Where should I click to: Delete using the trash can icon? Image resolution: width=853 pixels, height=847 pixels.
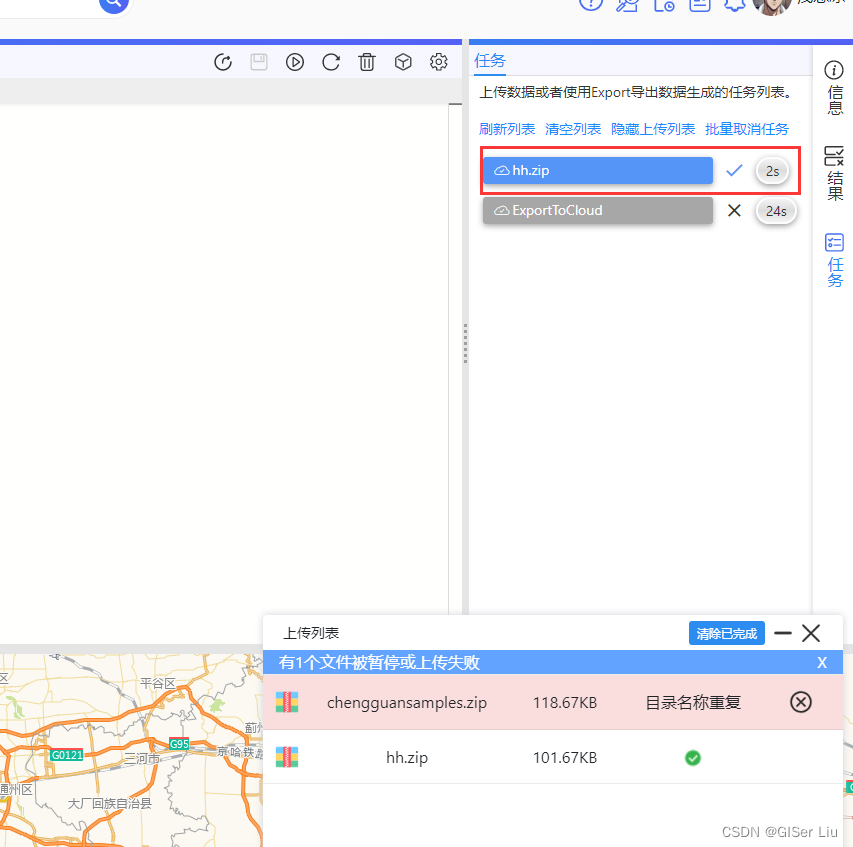pyautogui.click(x=367, y=62)
